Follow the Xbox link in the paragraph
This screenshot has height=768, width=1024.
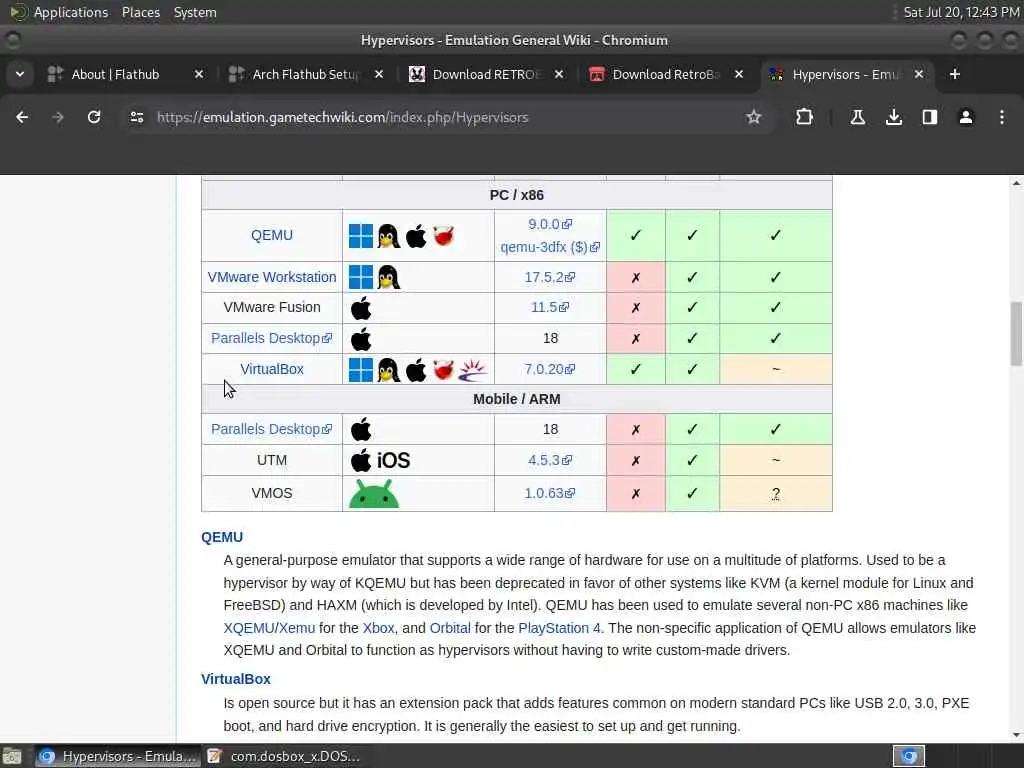379,628
